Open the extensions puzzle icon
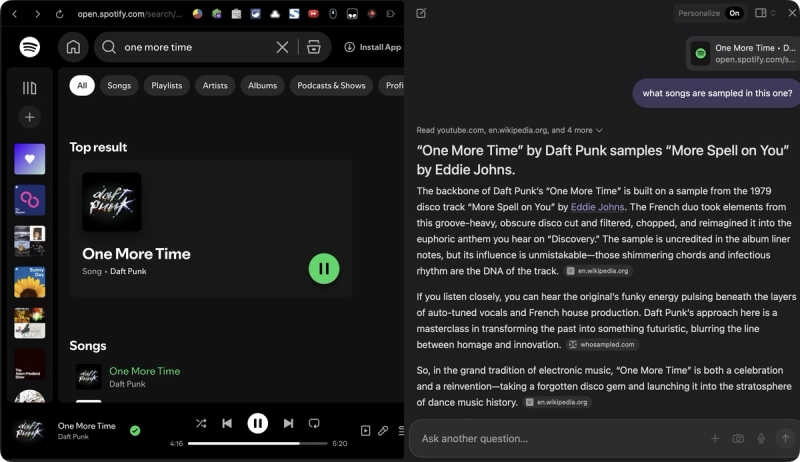 click(x=391, y=14)
